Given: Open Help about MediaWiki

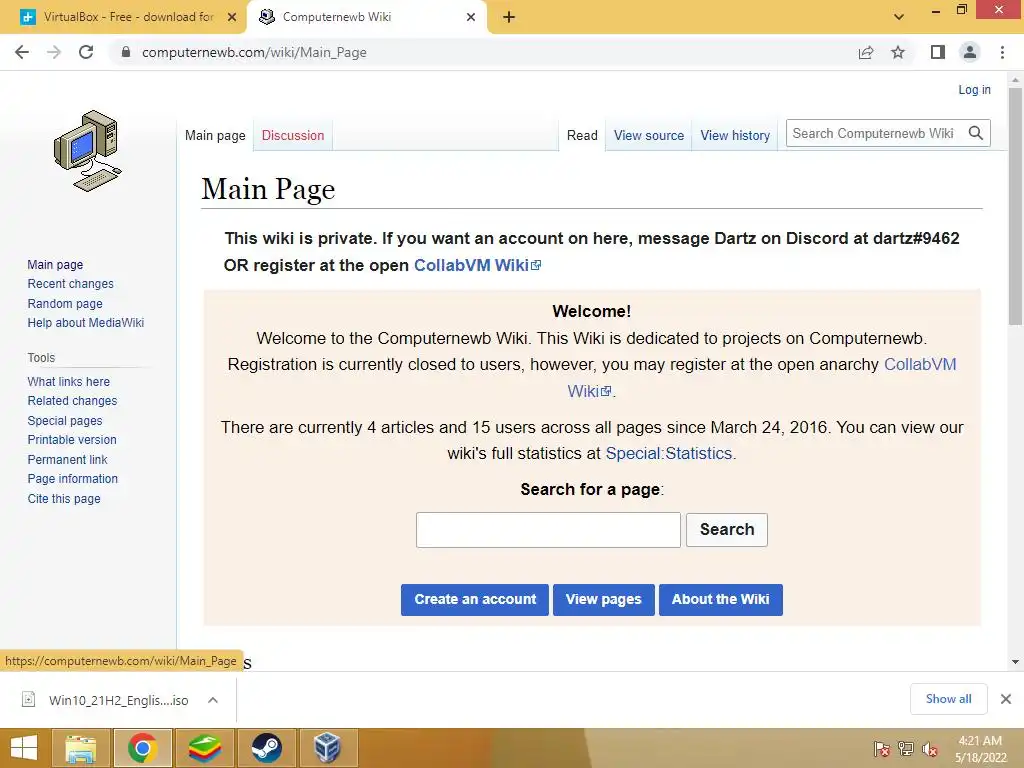Looking at the screenshot, I should click(x=86, y=323).
